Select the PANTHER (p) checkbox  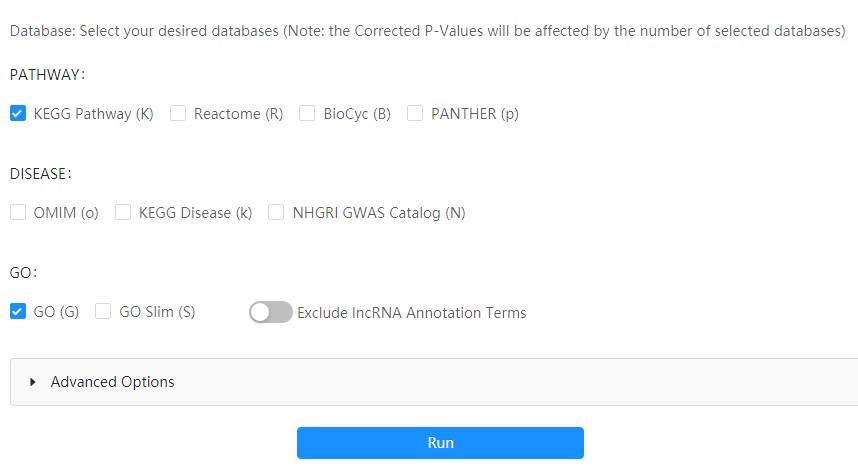pyautogui.click(x=415, y=113)
